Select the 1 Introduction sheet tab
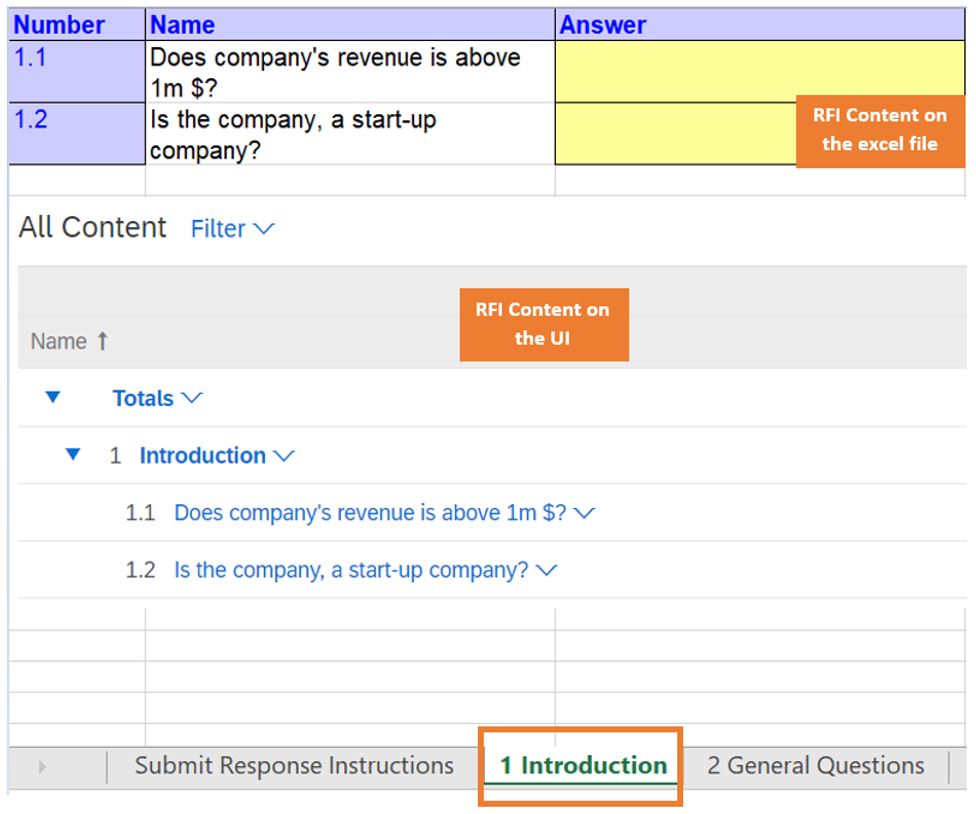Image resolution: width=976 pixels, height=814 pixels. tap(583, 766)
